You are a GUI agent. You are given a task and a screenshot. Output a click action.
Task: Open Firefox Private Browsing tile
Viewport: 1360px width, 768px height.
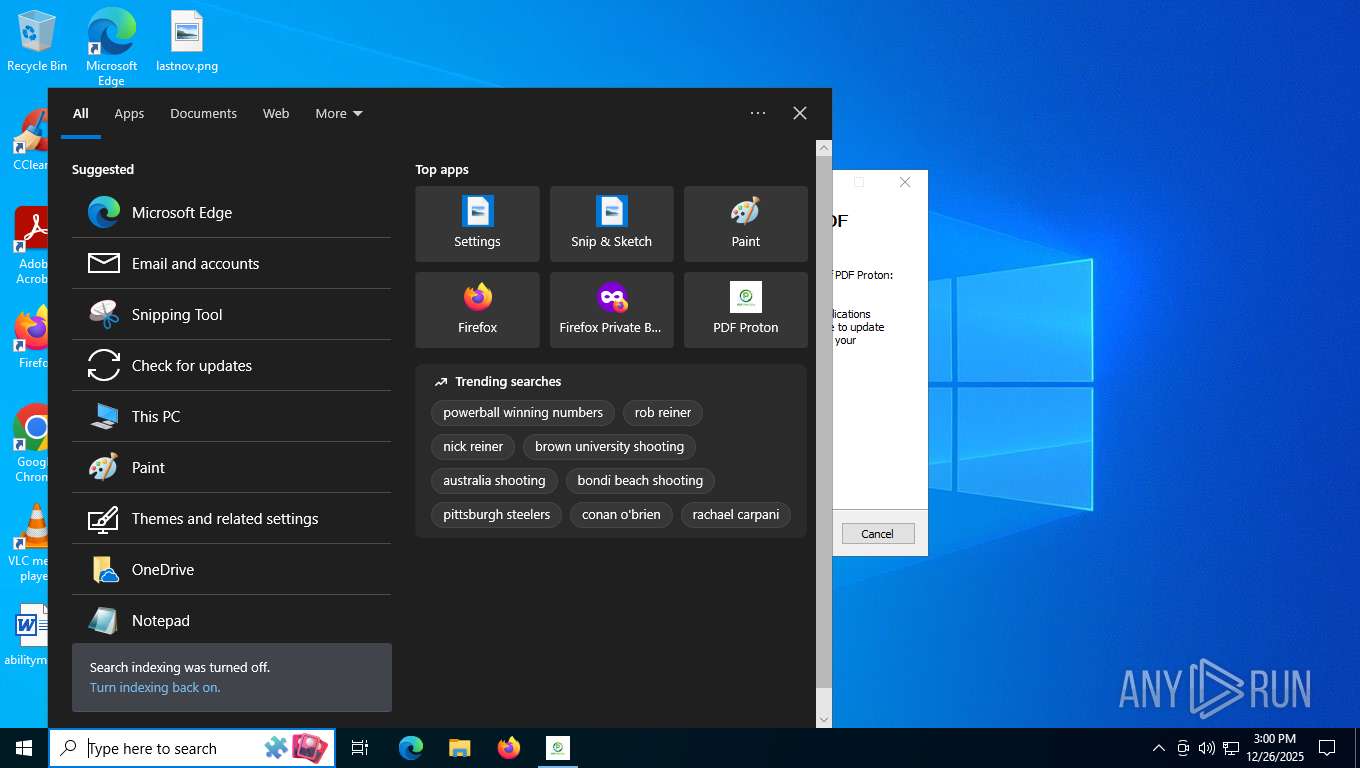point(611,310)
